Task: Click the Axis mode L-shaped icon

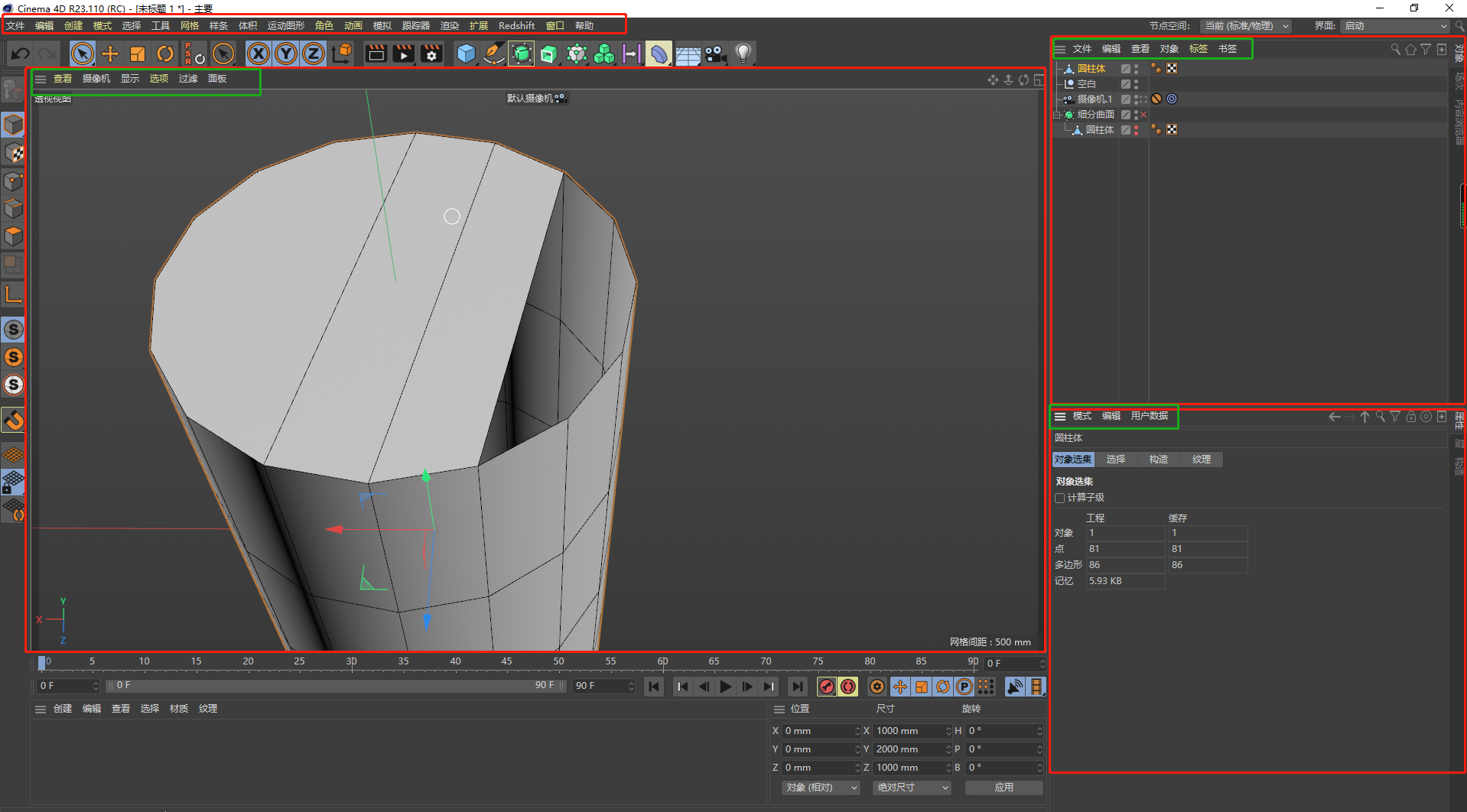Action: pyautogui.click(x=13, y=294)
